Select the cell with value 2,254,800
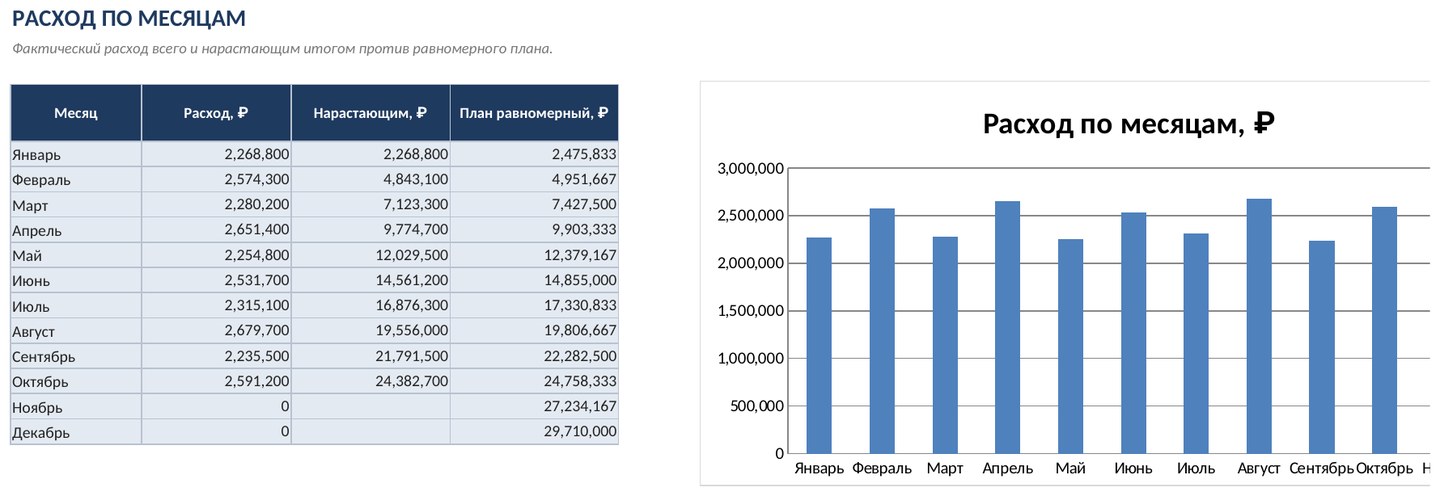1440x496 pixels. point(216,256)
